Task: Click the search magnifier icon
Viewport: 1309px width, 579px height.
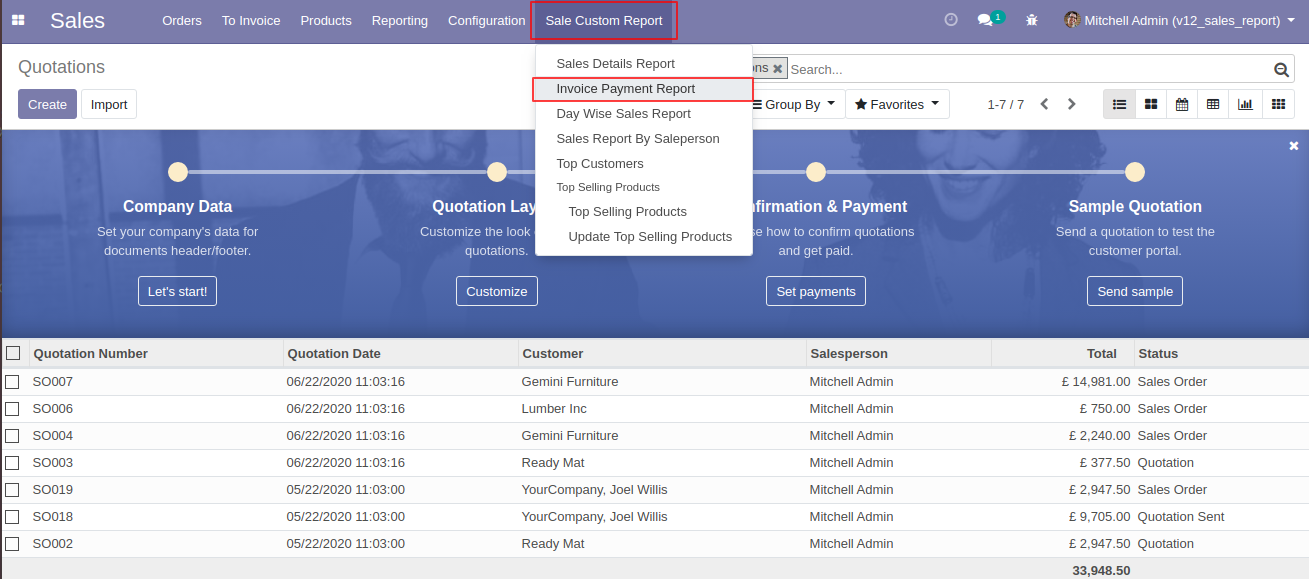Action: [1281, 69]
